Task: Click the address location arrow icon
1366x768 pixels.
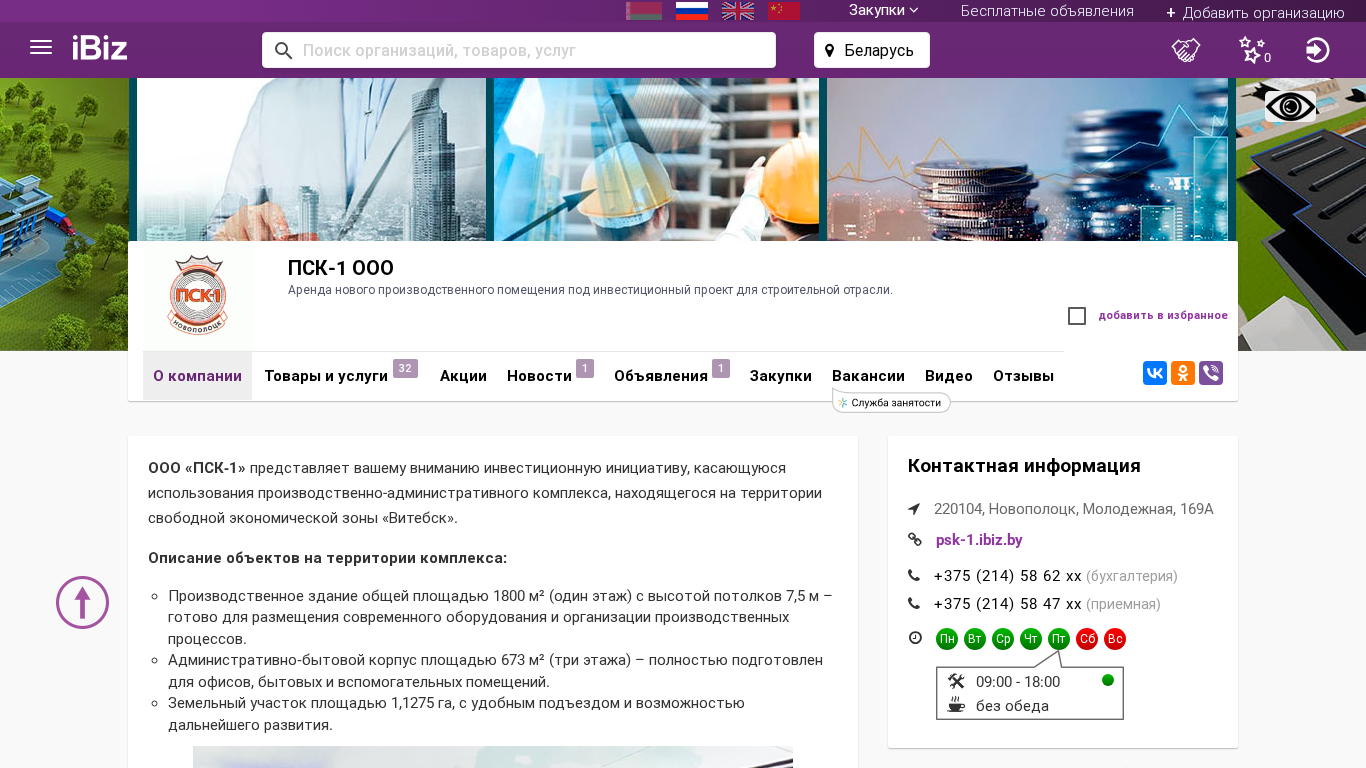Action: coord(914,509)
